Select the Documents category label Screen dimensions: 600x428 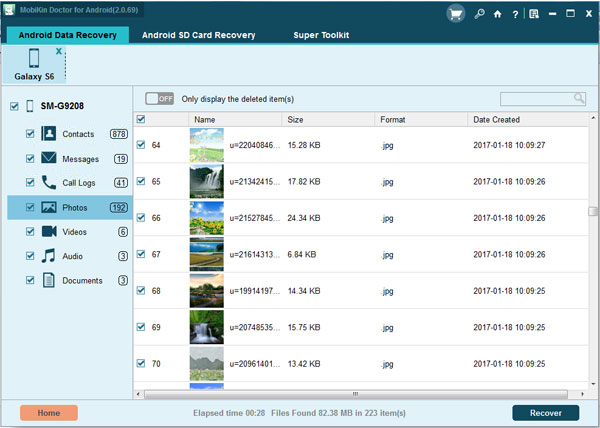[82, 281]
